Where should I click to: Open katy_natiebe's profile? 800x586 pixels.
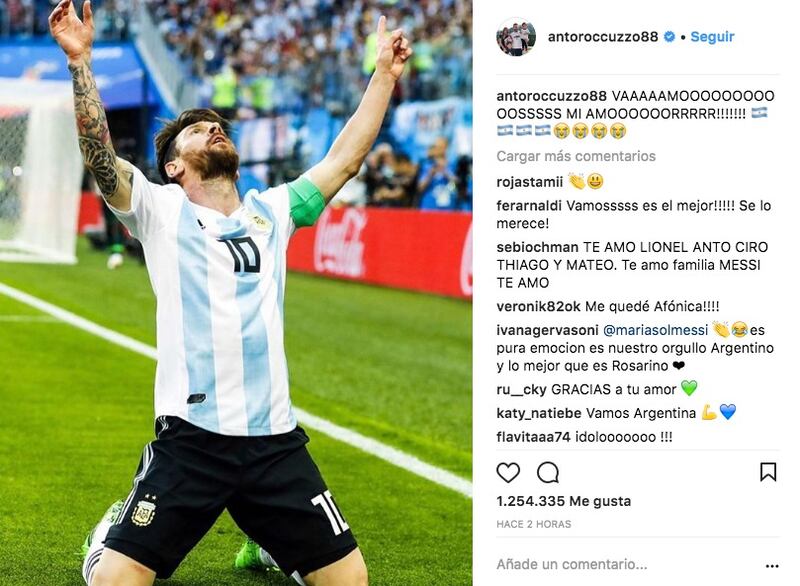[539, 414]
